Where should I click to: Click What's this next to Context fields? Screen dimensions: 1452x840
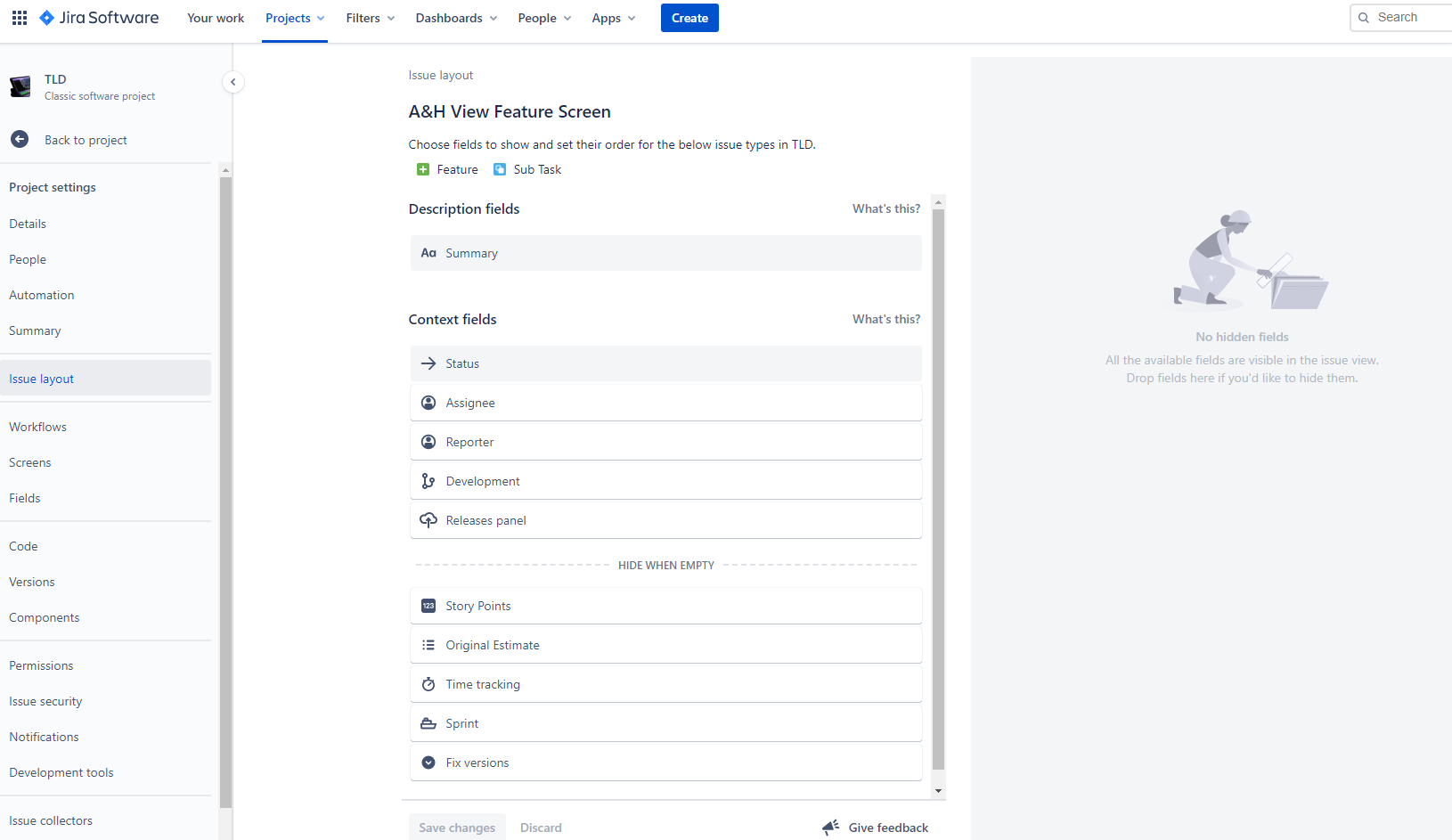click(886, 319)
